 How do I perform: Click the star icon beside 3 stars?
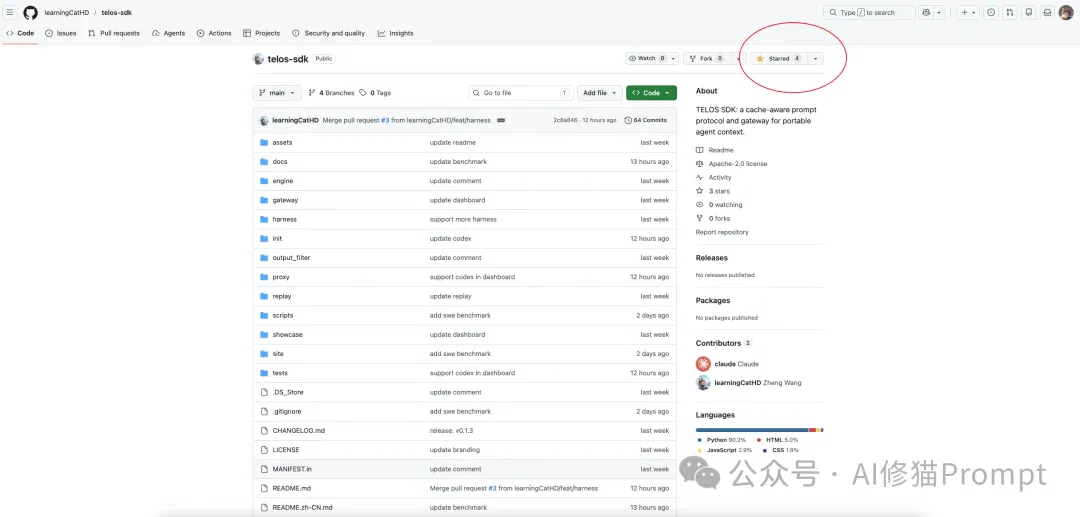pos(700,191)
